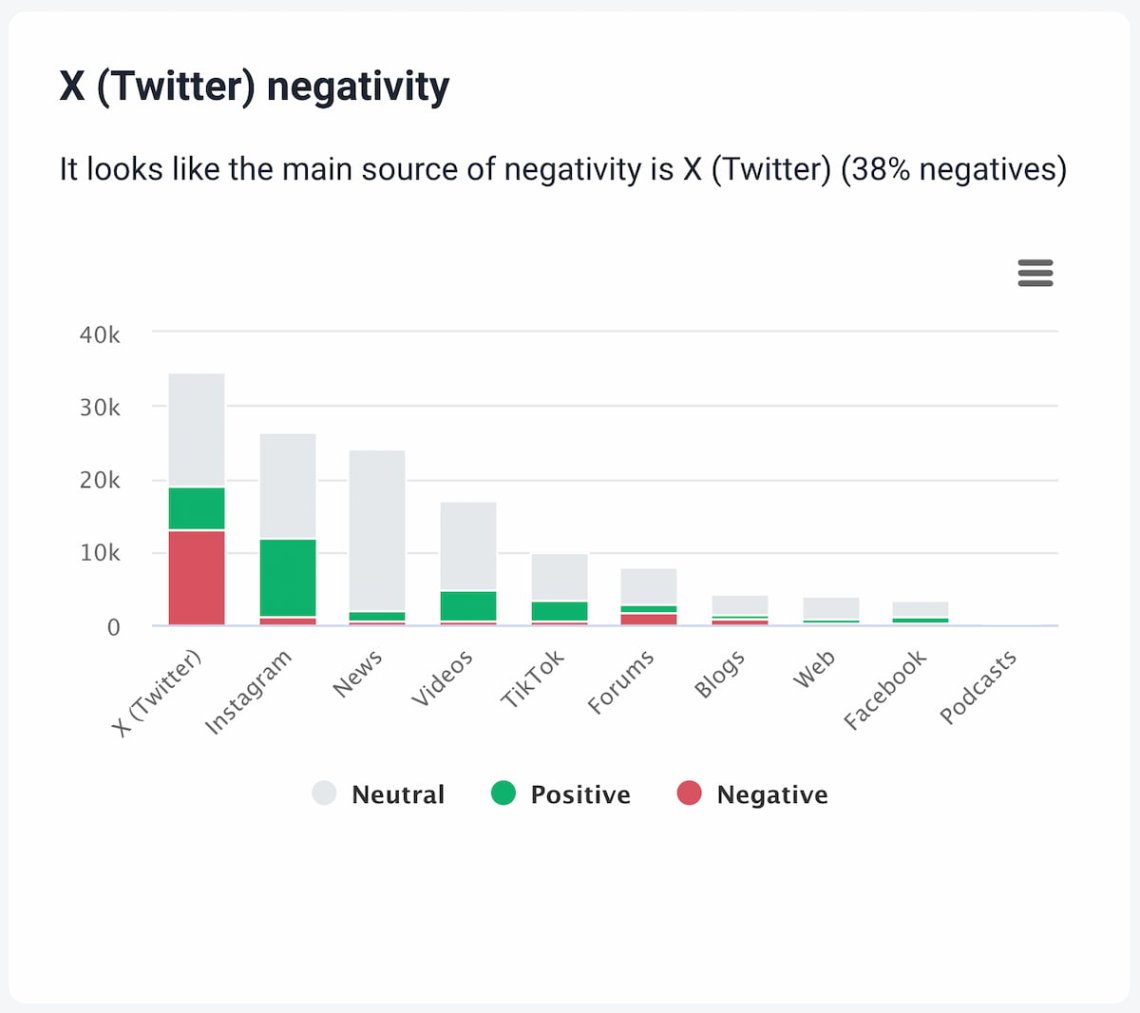Open options under the menu lines icon
The width and height of the screenshot is (1140, 1013).
tap(1035, 273)
